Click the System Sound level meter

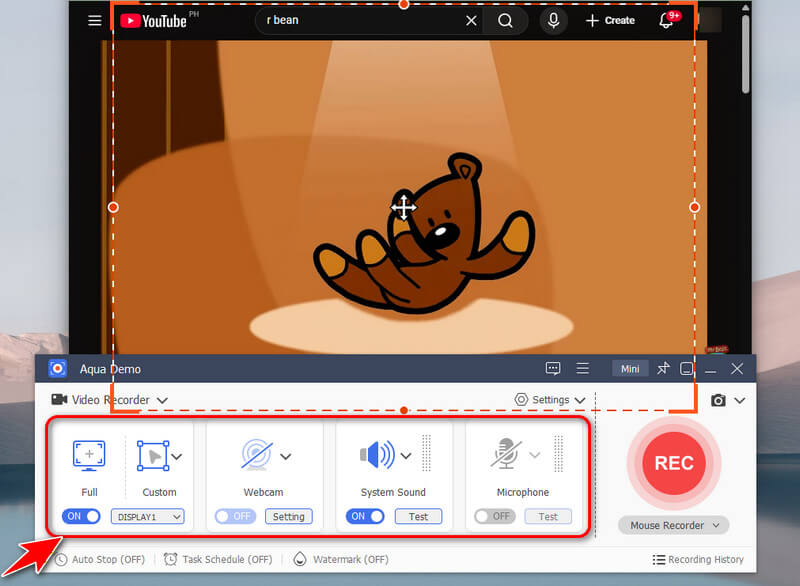(x=427, y=453)
